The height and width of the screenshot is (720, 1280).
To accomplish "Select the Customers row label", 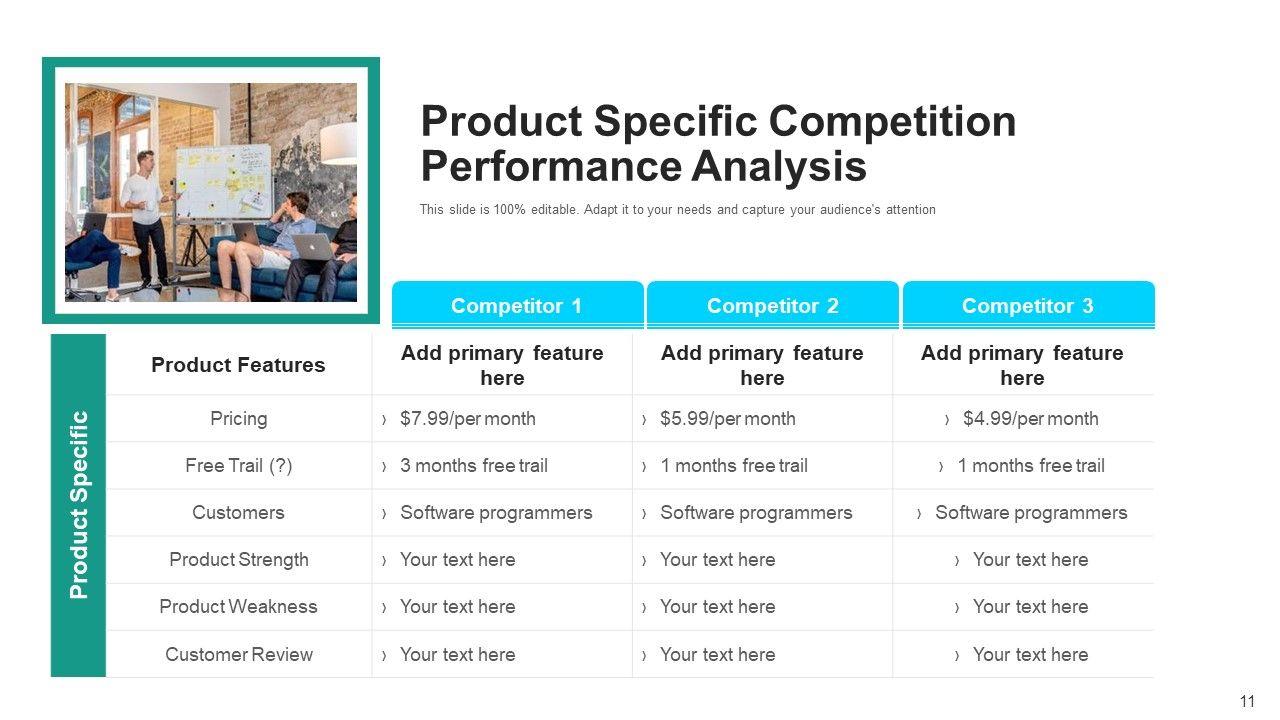I will (x=238, y=513).
